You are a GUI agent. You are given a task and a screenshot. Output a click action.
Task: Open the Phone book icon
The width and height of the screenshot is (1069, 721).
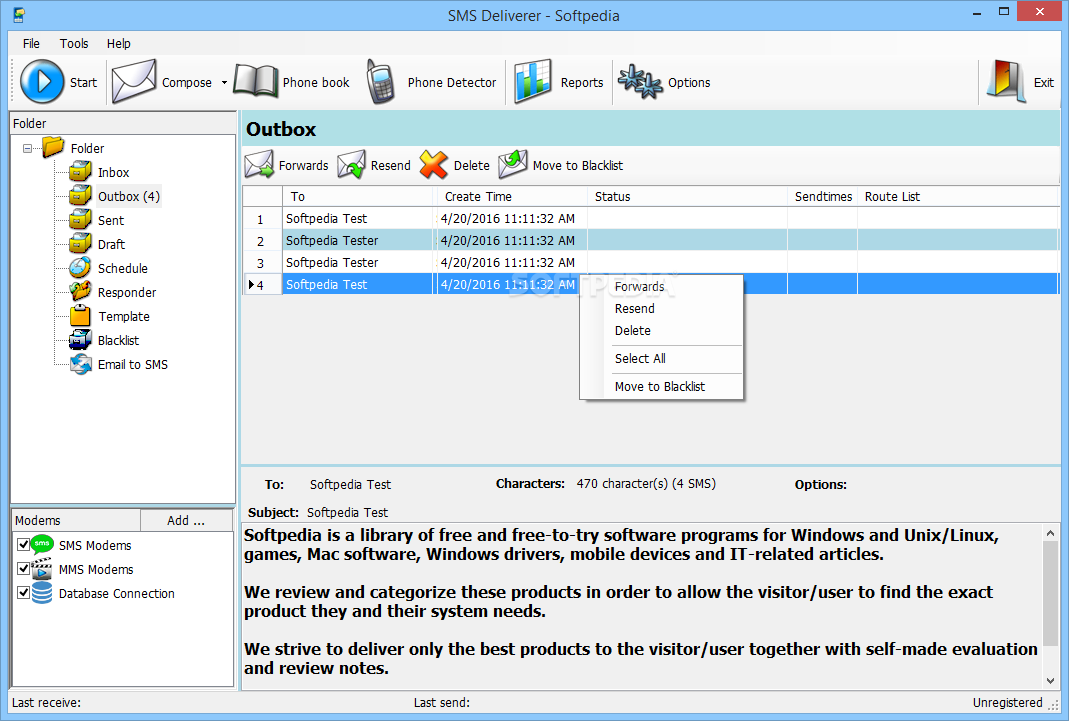(256, 82)
